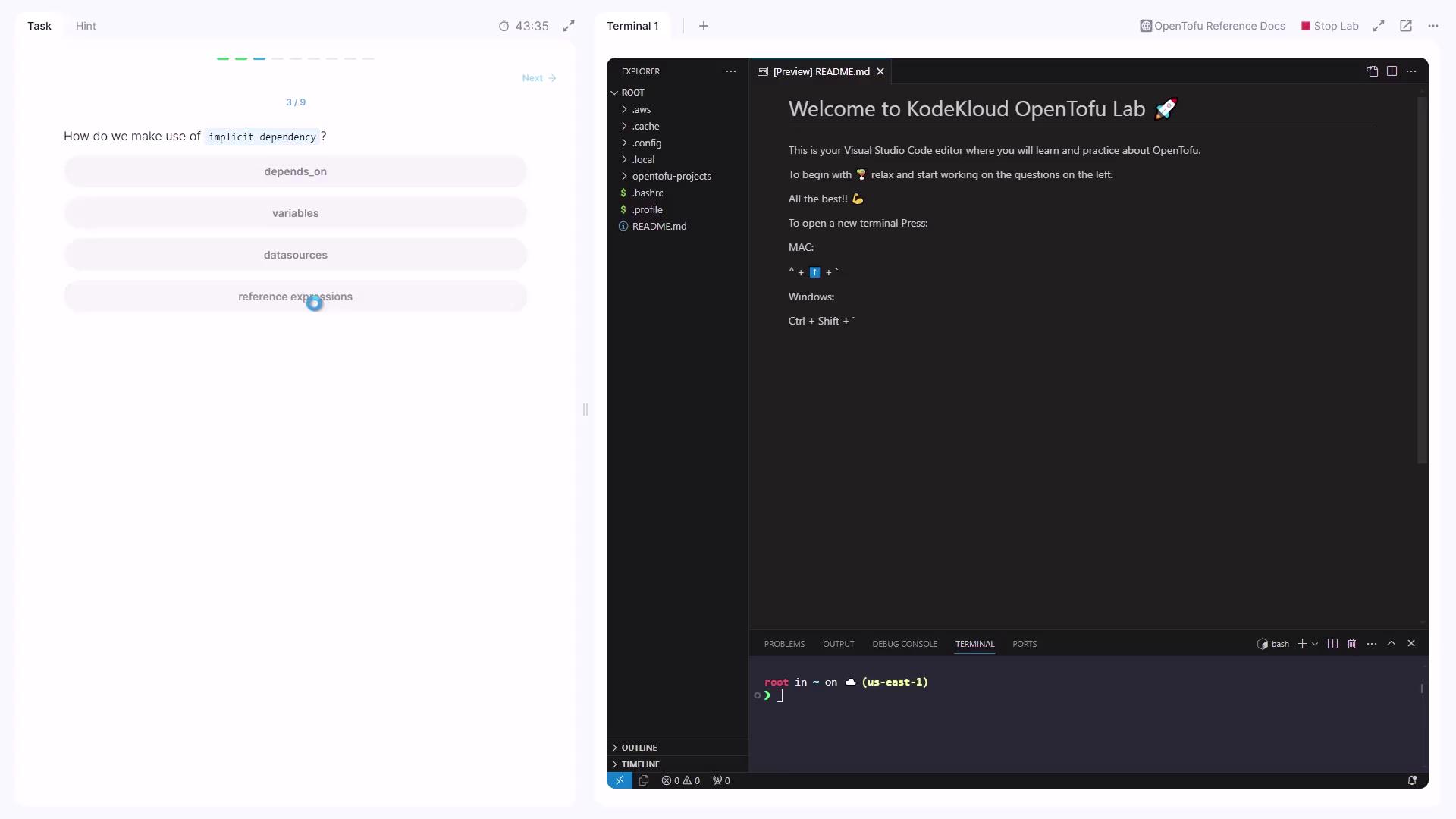The image size is (1456, 819).
Task: Choose the reference expressions answer
Action: click(x=295, y=297)
